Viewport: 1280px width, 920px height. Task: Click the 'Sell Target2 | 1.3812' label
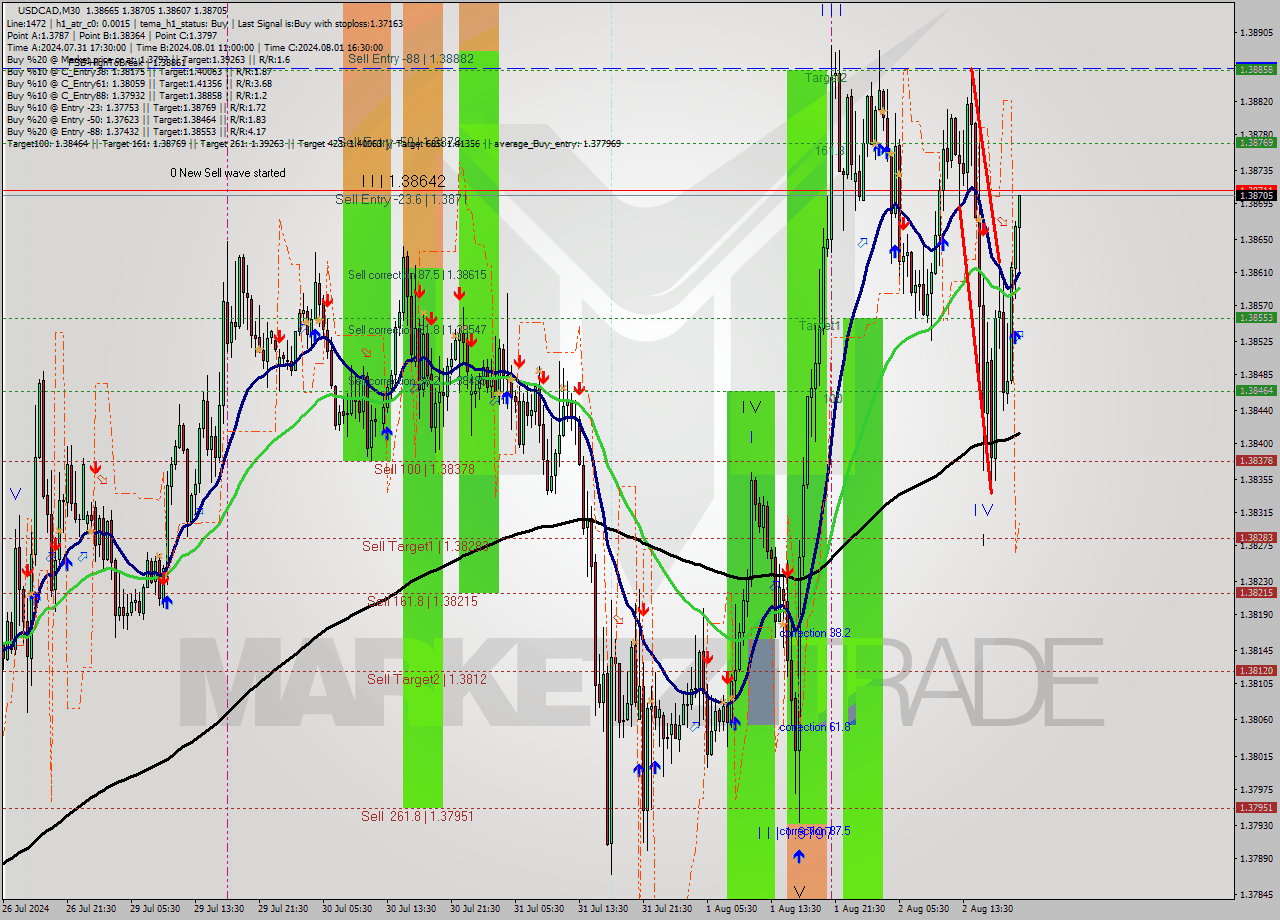pyautogui.click(x=426, y=679)
